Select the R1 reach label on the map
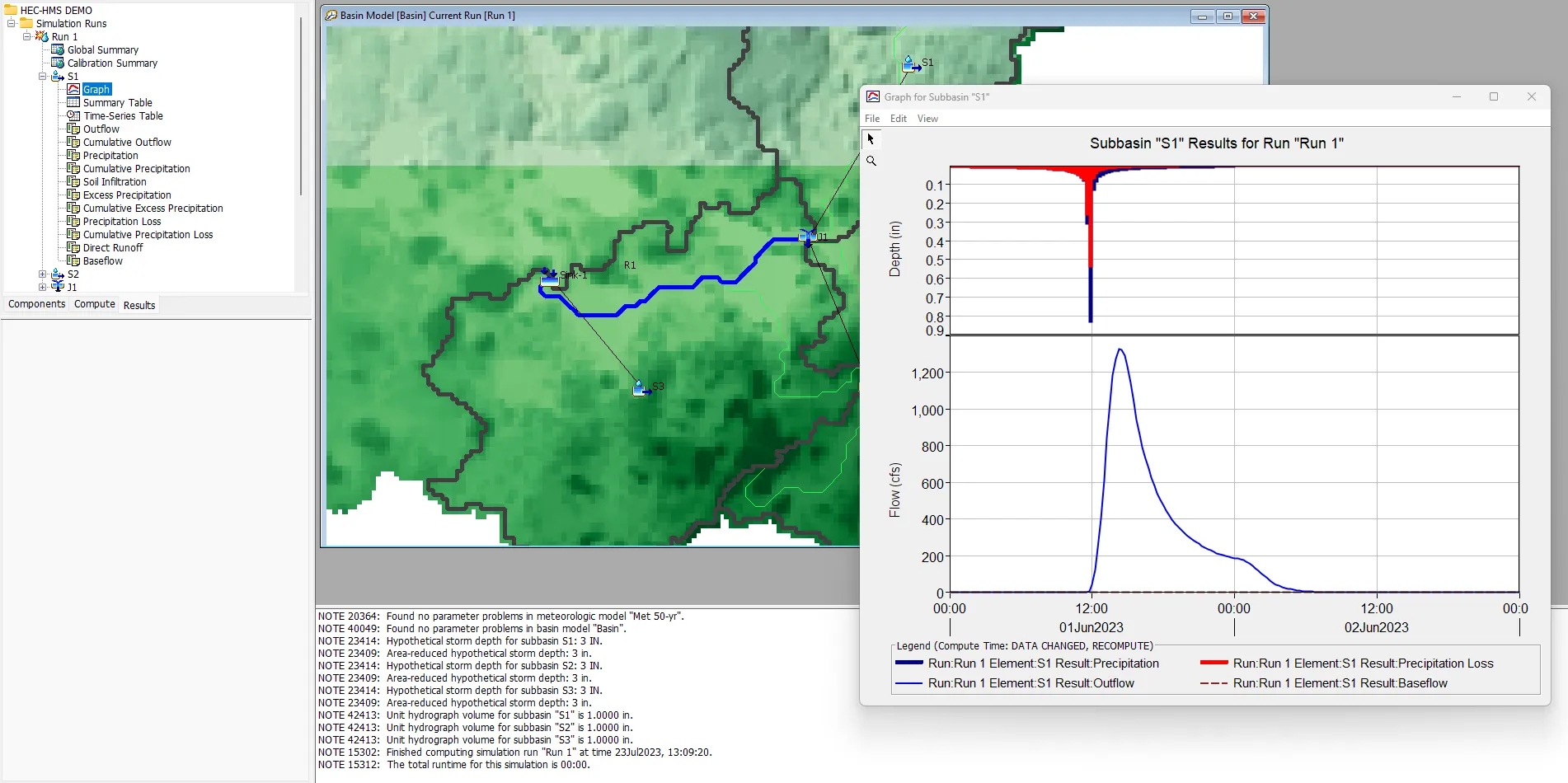 (x=630, y=265)
